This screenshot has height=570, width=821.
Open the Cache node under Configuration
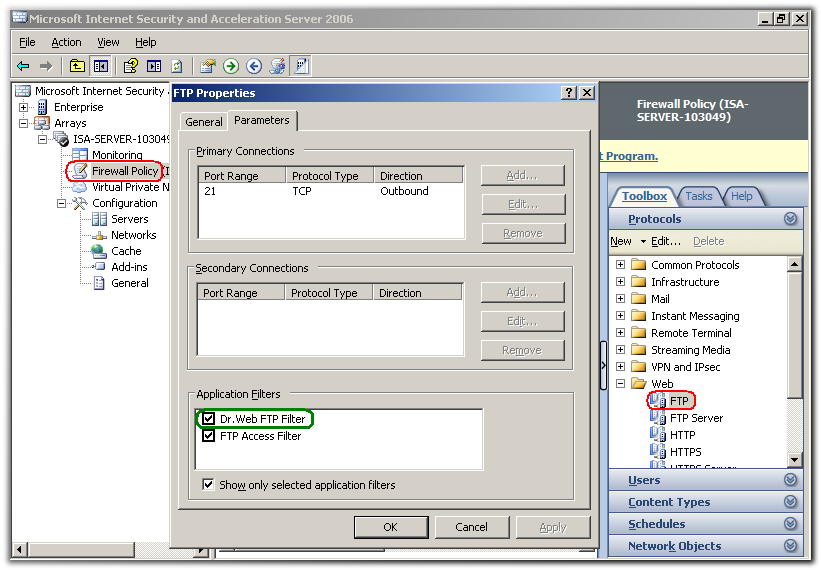tap(126, 251)
